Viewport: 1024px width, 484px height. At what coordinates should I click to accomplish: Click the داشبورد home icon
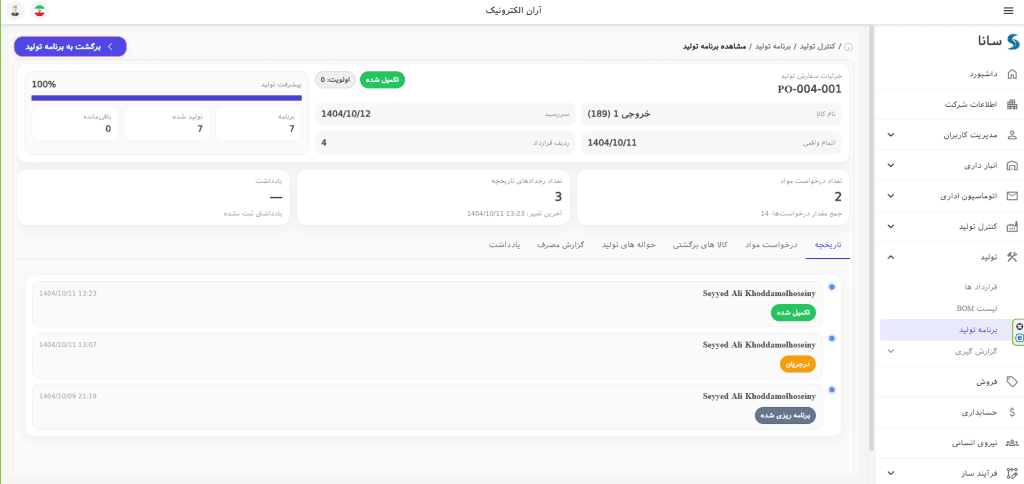point(1012,74)
